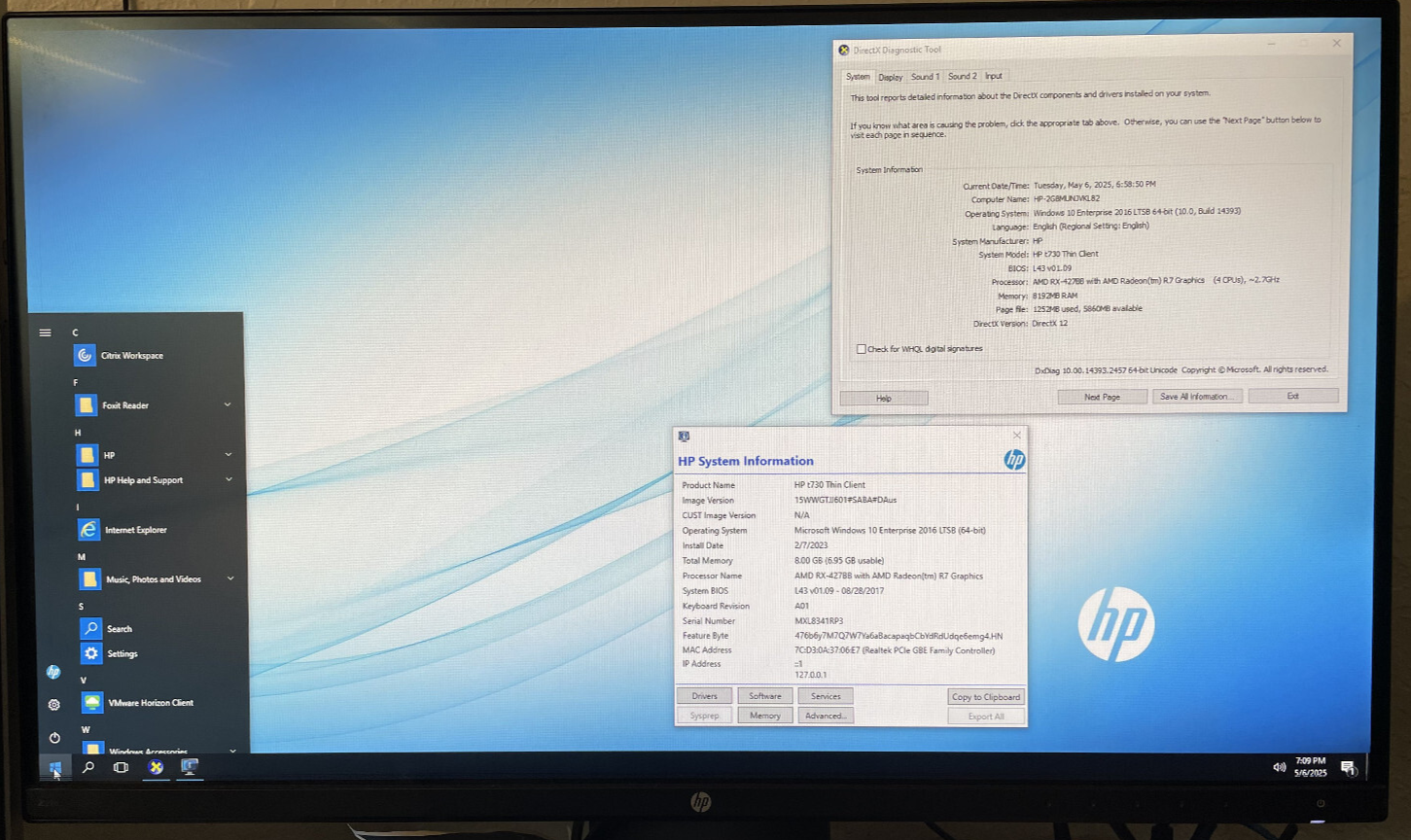Viewport: 1411px width, 840px height.
Task: Expand the HP folder chevron
Action: click(x=229, y=454)
